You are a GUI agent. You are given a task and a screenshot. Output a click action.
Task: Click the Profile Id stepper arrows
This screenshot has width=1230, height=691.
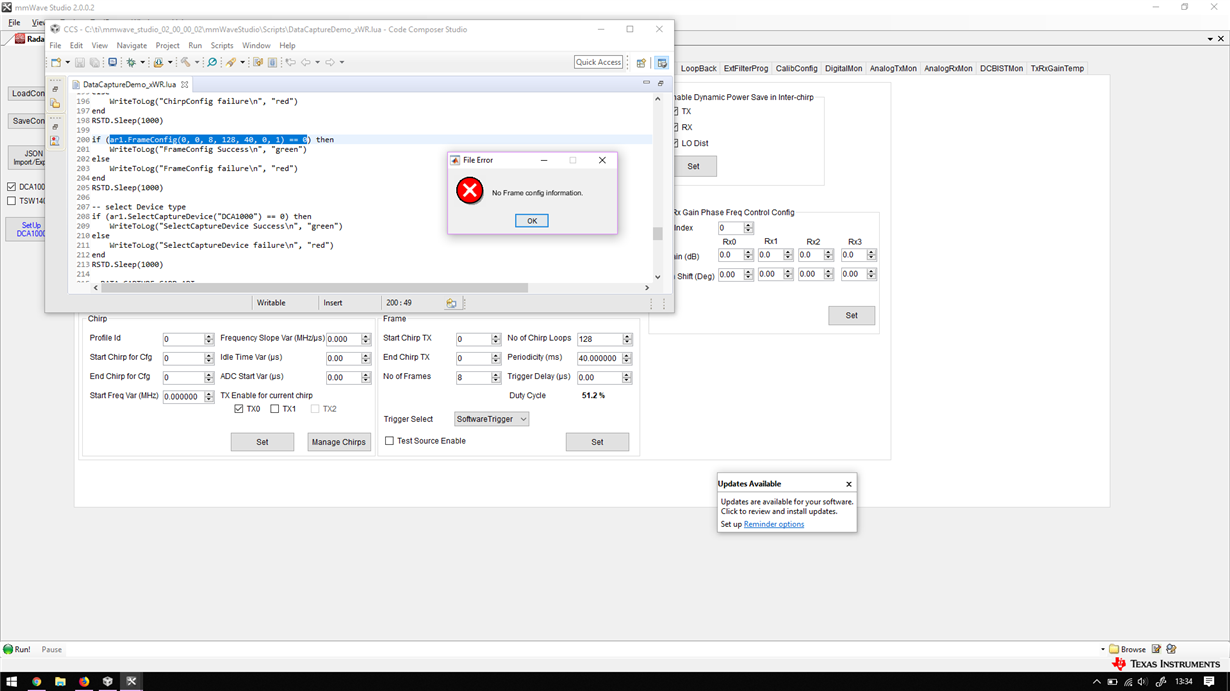(x=209, y=339)
